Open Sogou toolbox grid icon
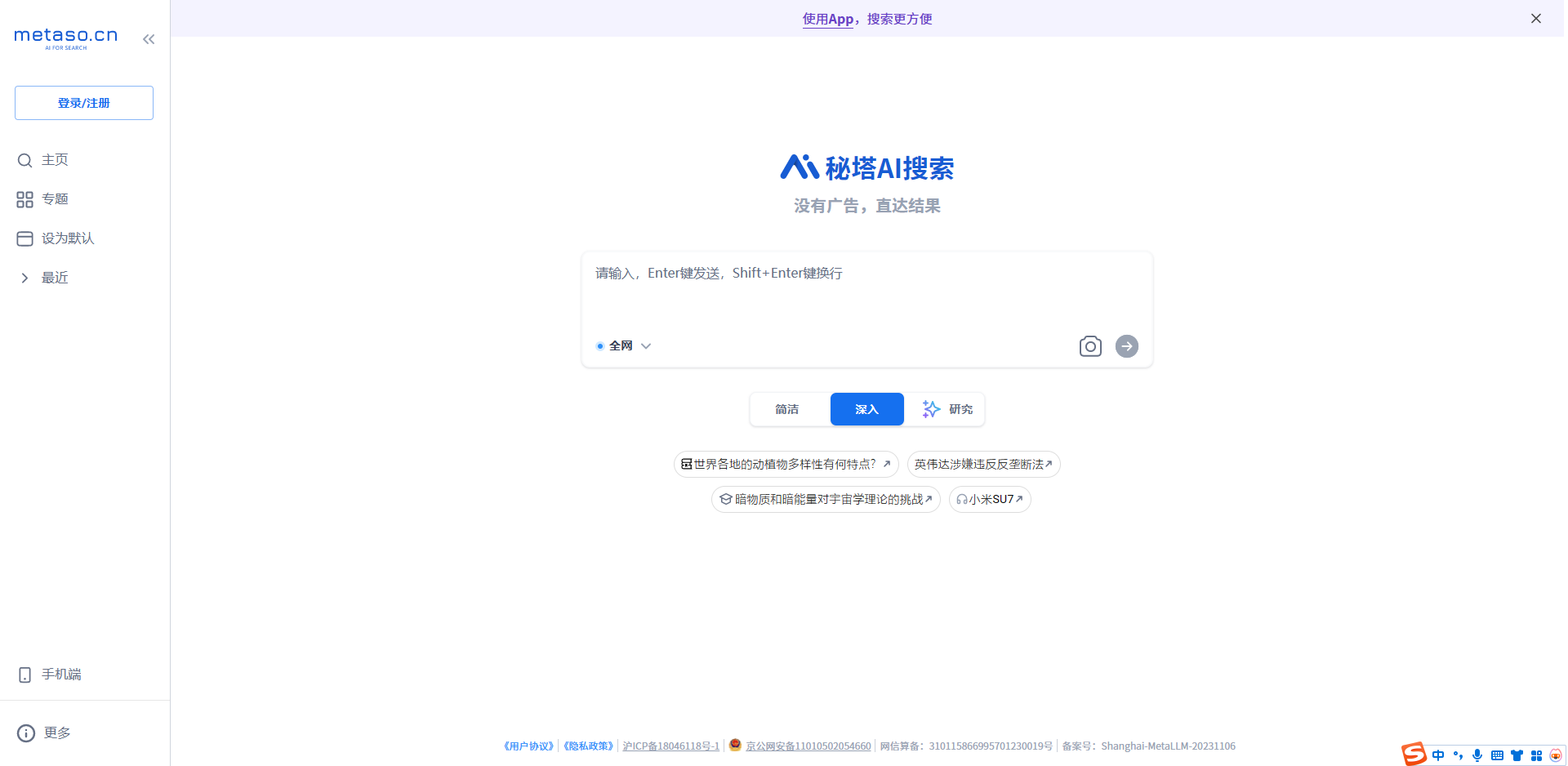The image size is (1568, 766). [1537, 755]
